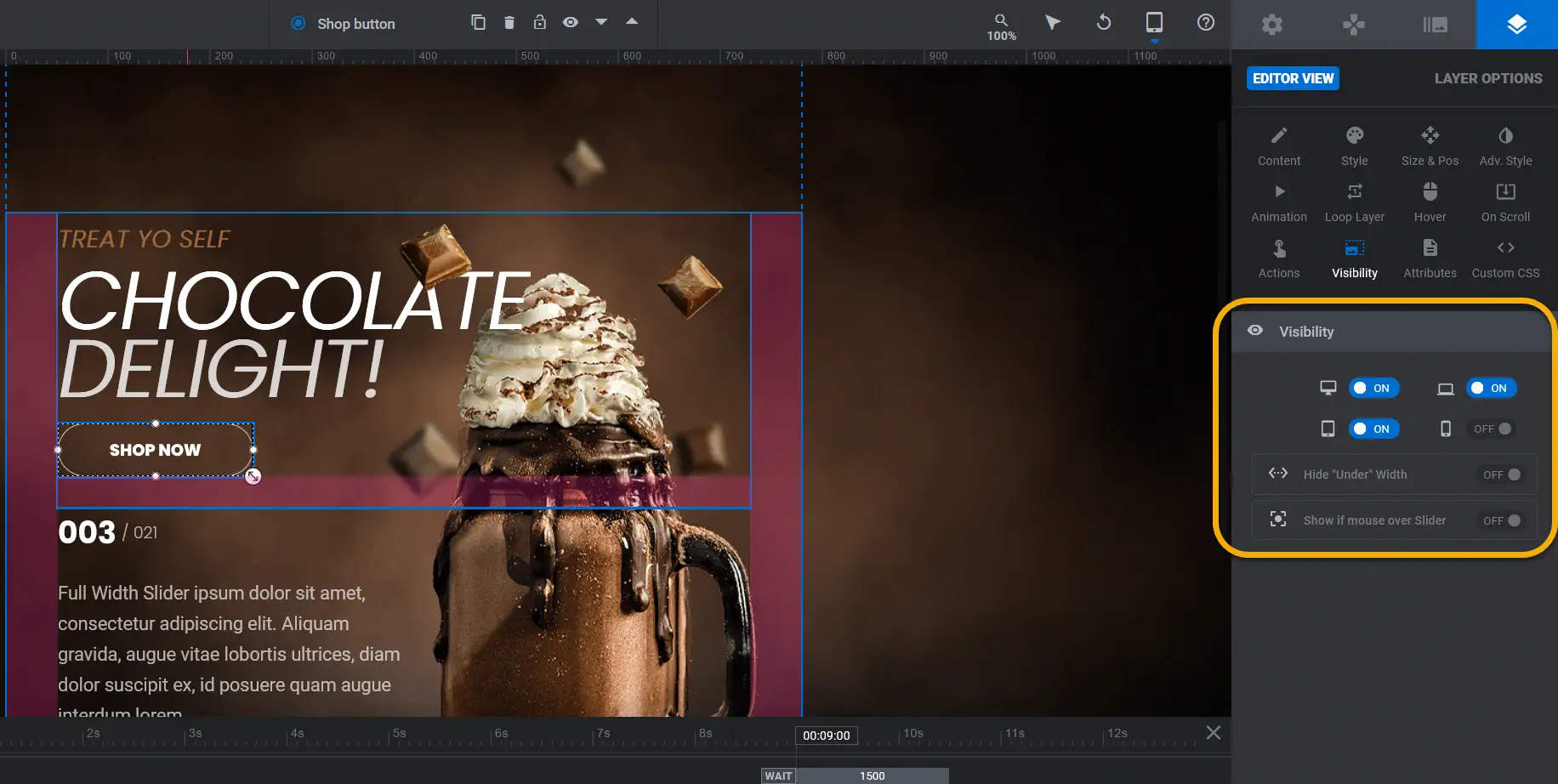This screenshot has width=1558, height=784.
Task: Toggle desktop visibility switch
Action: tap(1373, 388)
